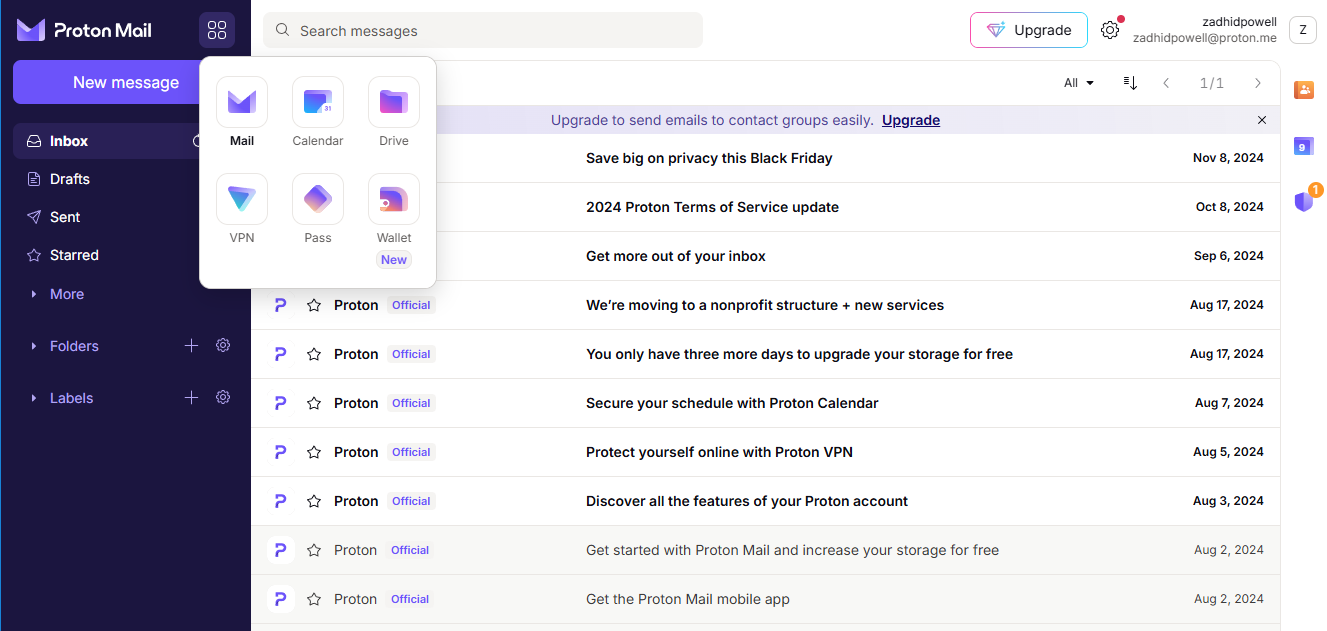
Task: Click inside the Search messages field
Action: pos(482,30)
